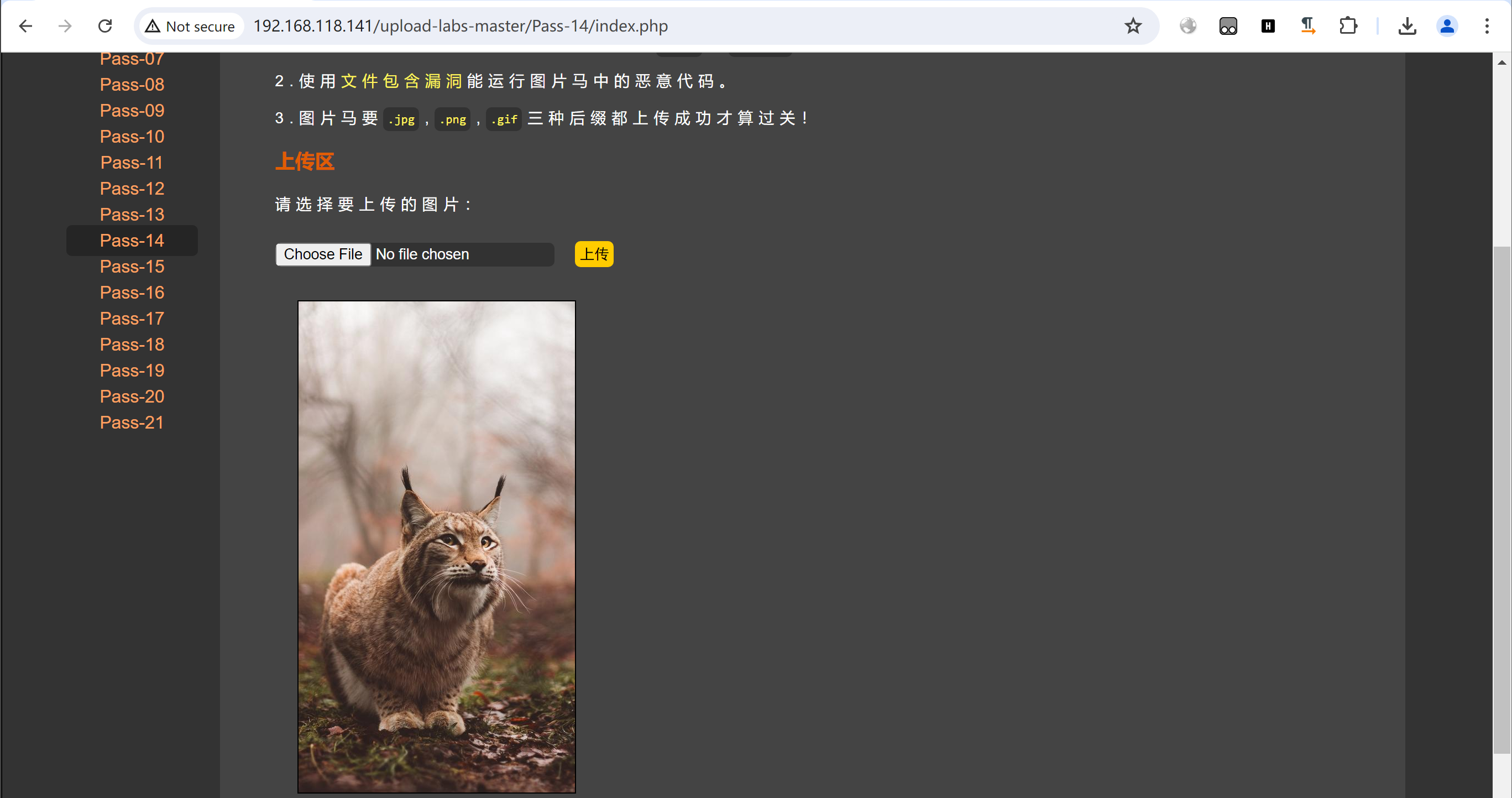Open the user profile avatar
Image resolution: width=1512 pixels, height=798 pixels.
tap(1447, 26)
